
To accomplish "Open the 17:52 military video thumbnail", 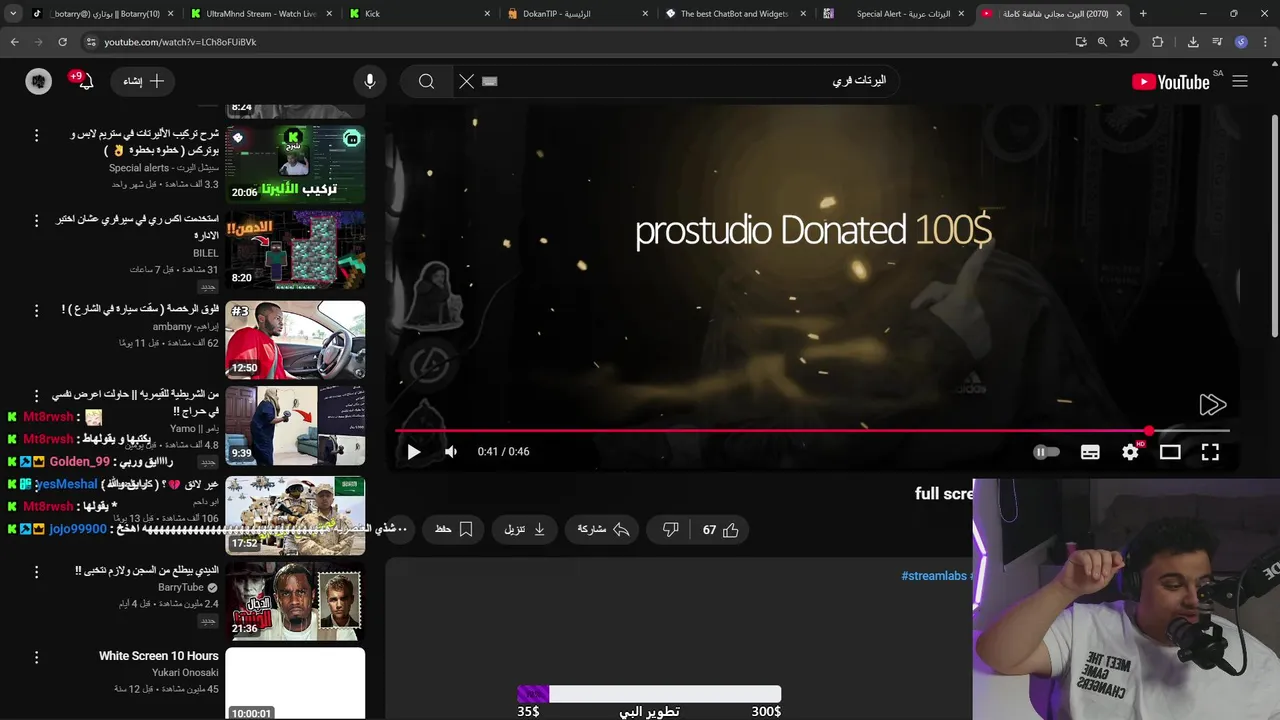I will pyautogui.click(x=295, y=516).
